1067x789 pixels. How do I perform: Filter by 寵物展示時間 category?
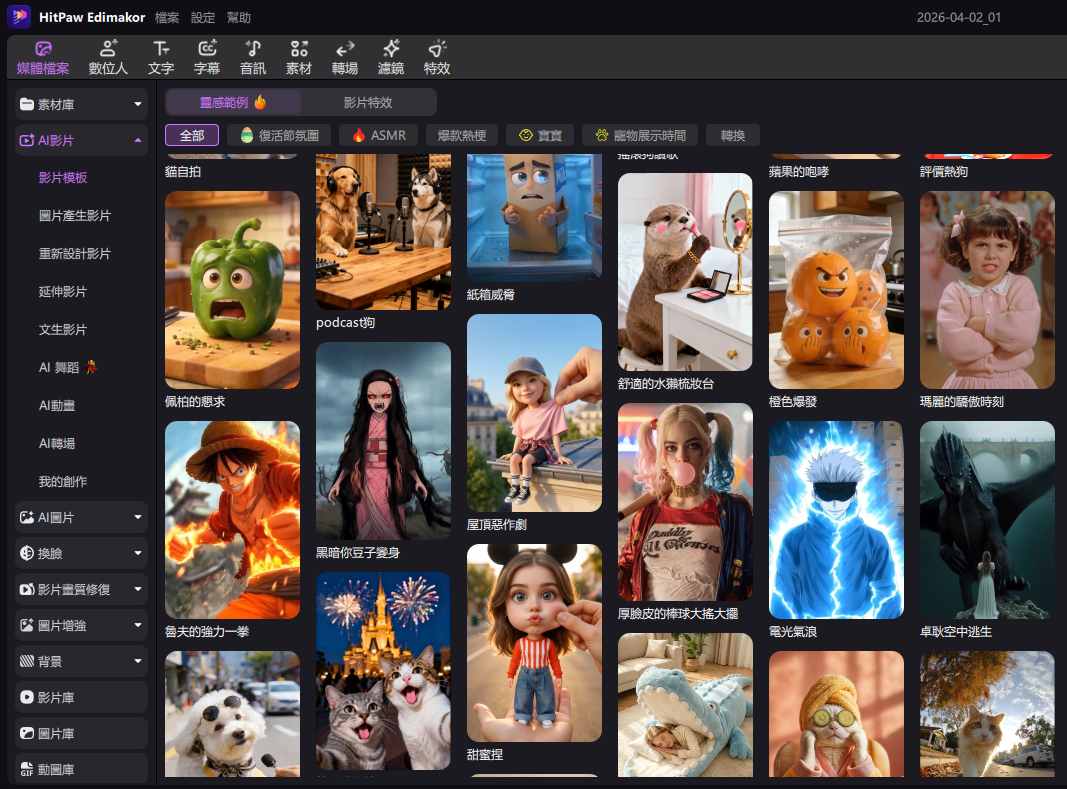tap(640, 135)
